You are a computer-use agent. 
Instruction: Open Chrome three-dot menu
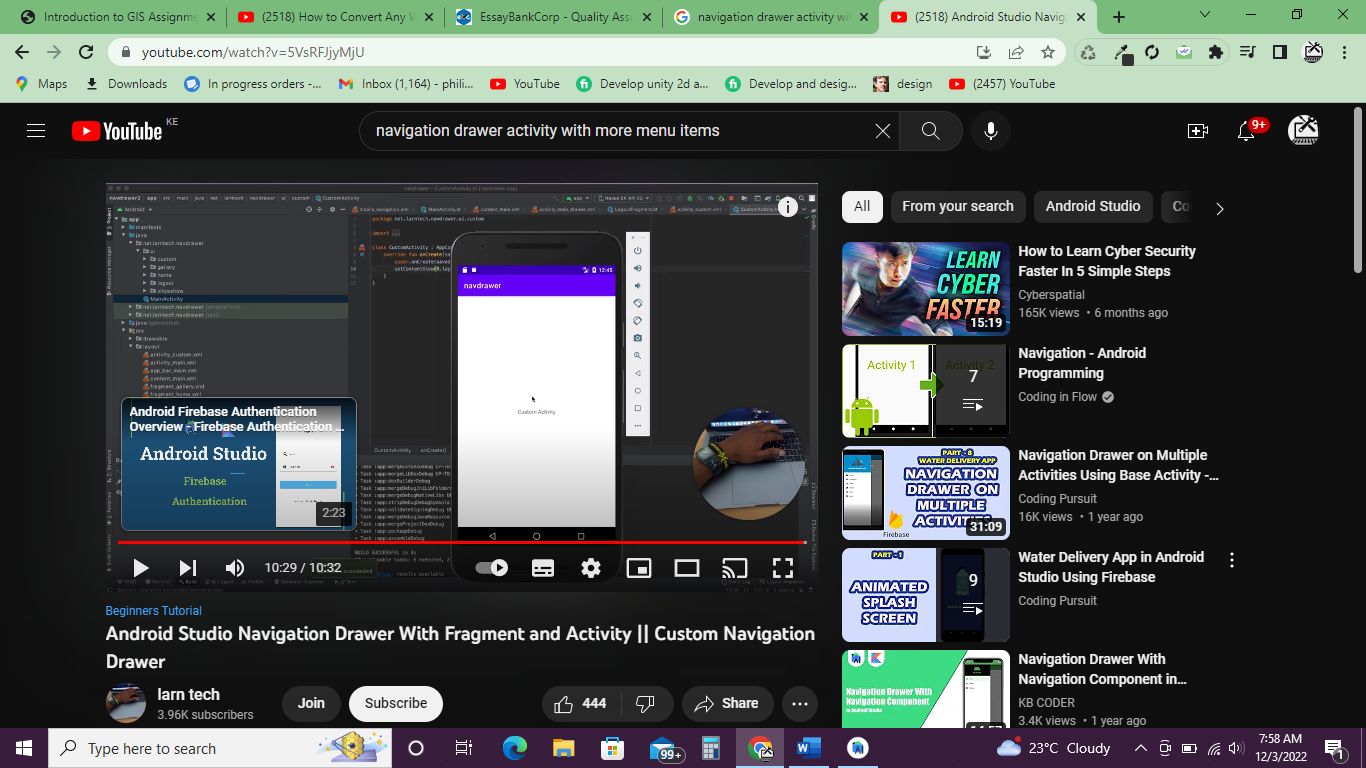point(1346,52)
